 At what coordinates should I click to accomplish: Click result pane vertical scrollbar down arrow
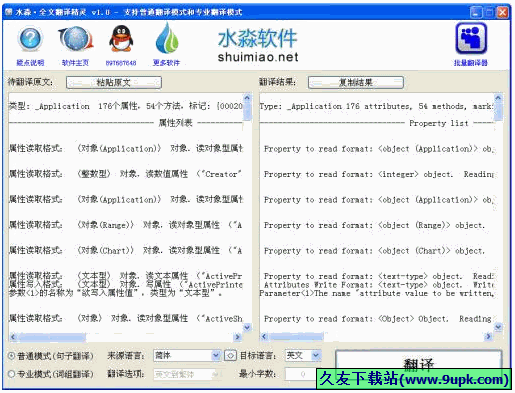498,327
